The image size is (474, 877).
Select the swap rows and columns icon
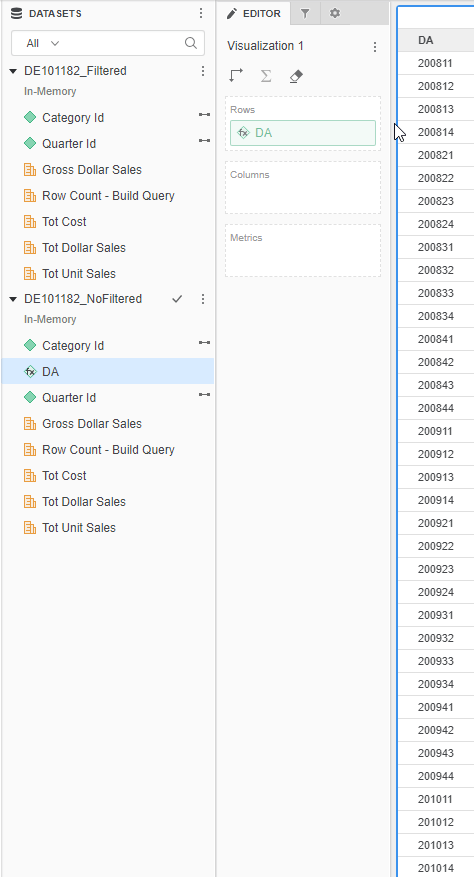coord(236,76)
